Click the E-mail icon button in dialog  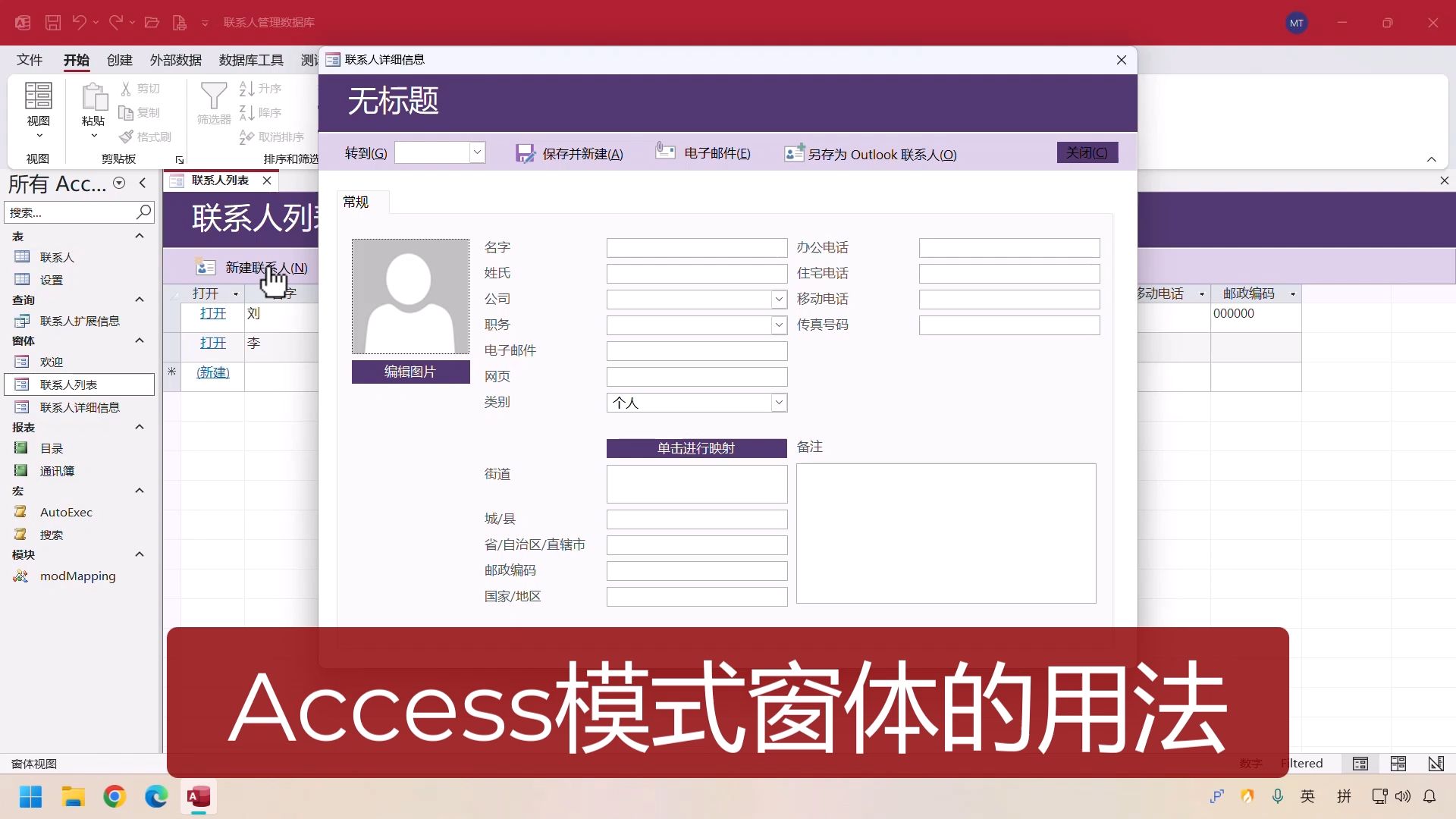point(703,153)
